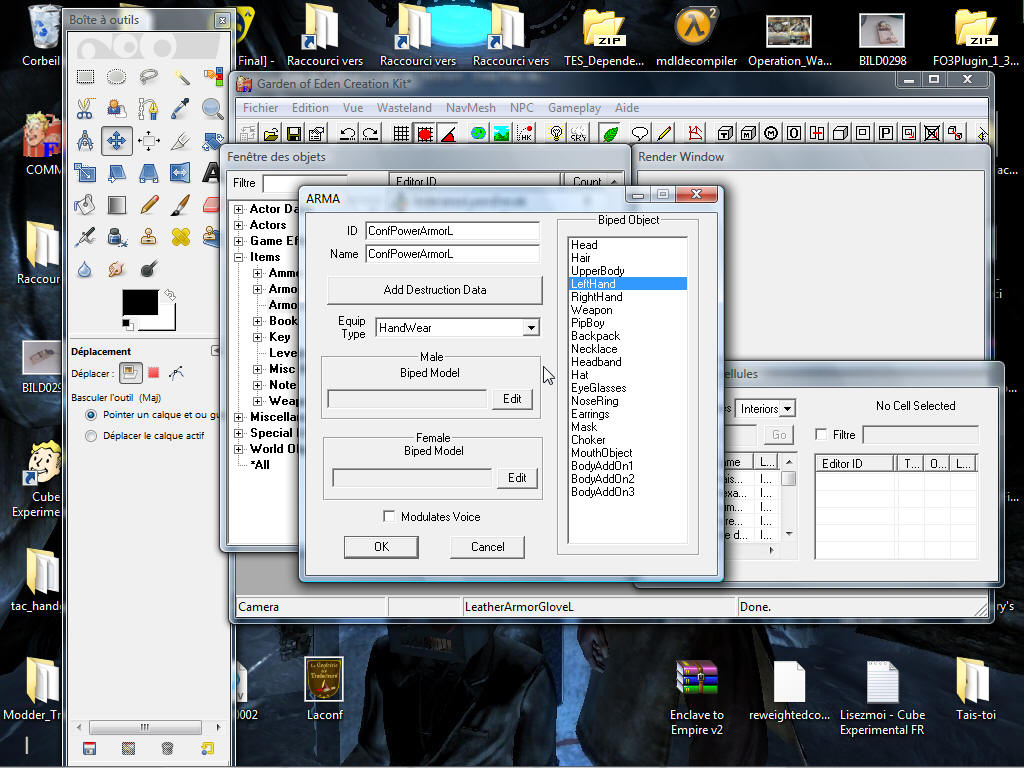This screenshot has width=1024, height=768.
Task: Select the Foreground Select tool
Action: [x=117, y=108]
